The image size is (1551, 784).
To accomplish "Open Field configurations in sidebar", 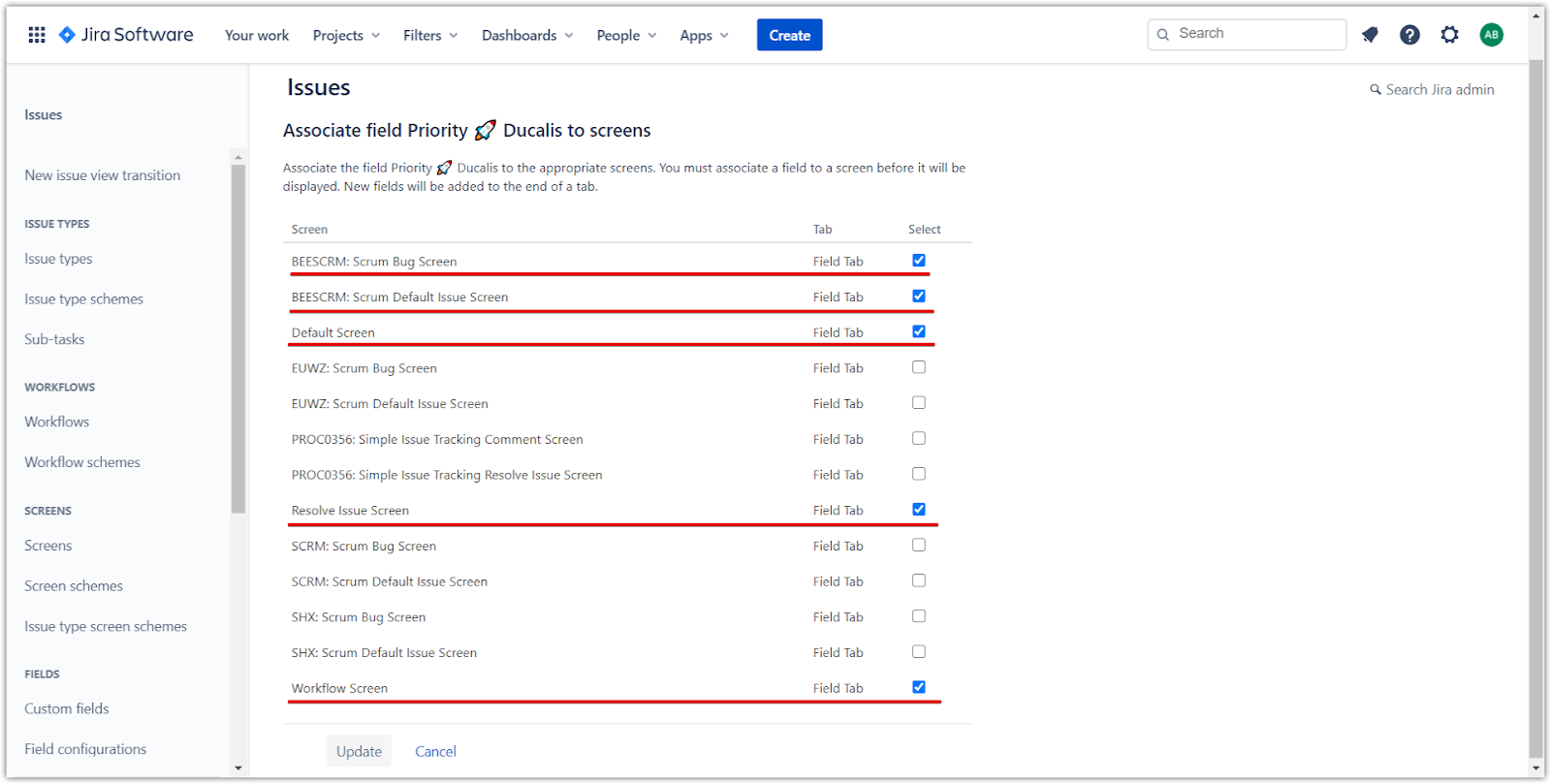I will pyautogui.click(x=85, y=749).
